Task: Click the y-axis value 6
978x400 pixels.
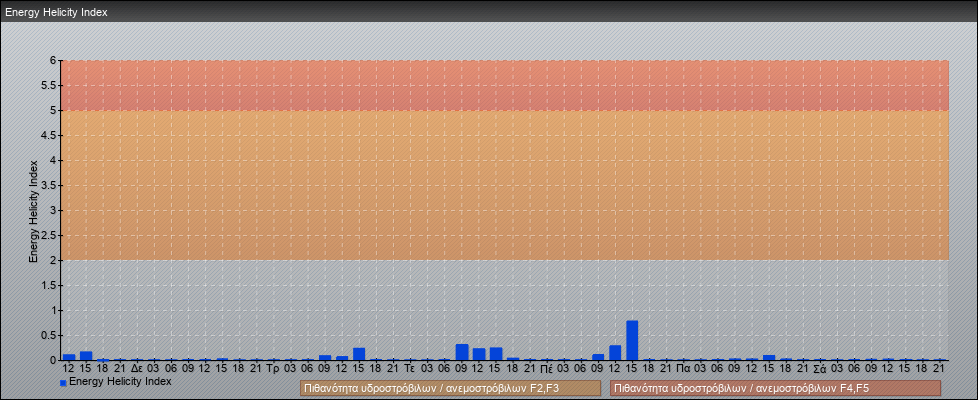Action: (54, 61)
